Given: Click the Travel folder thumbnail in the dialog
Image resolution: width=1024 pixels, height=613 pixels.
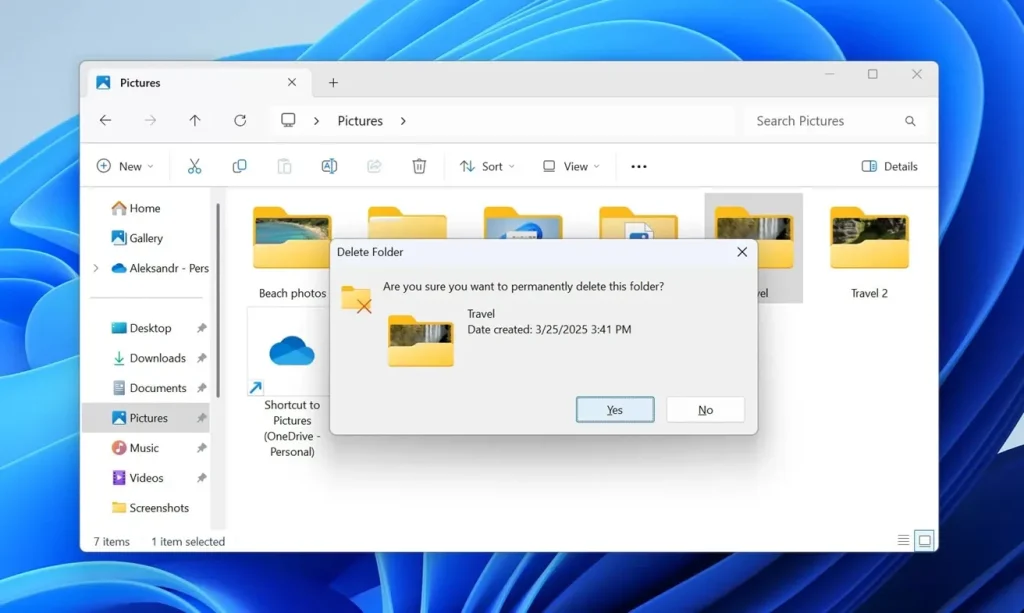Looking at the screenshot, I should click(x=420, y=340).
